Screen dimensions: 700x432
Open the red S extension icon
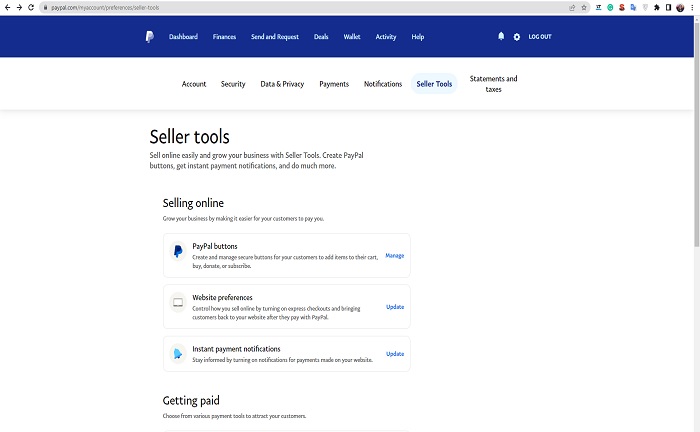tap(621, 8)
